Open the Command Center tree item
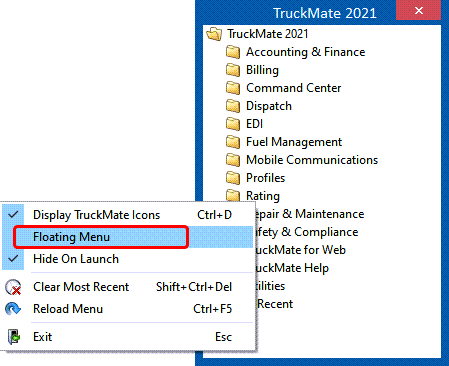This screenshot has width=449, height=366. pyautogui.click(x=294, y=88)
